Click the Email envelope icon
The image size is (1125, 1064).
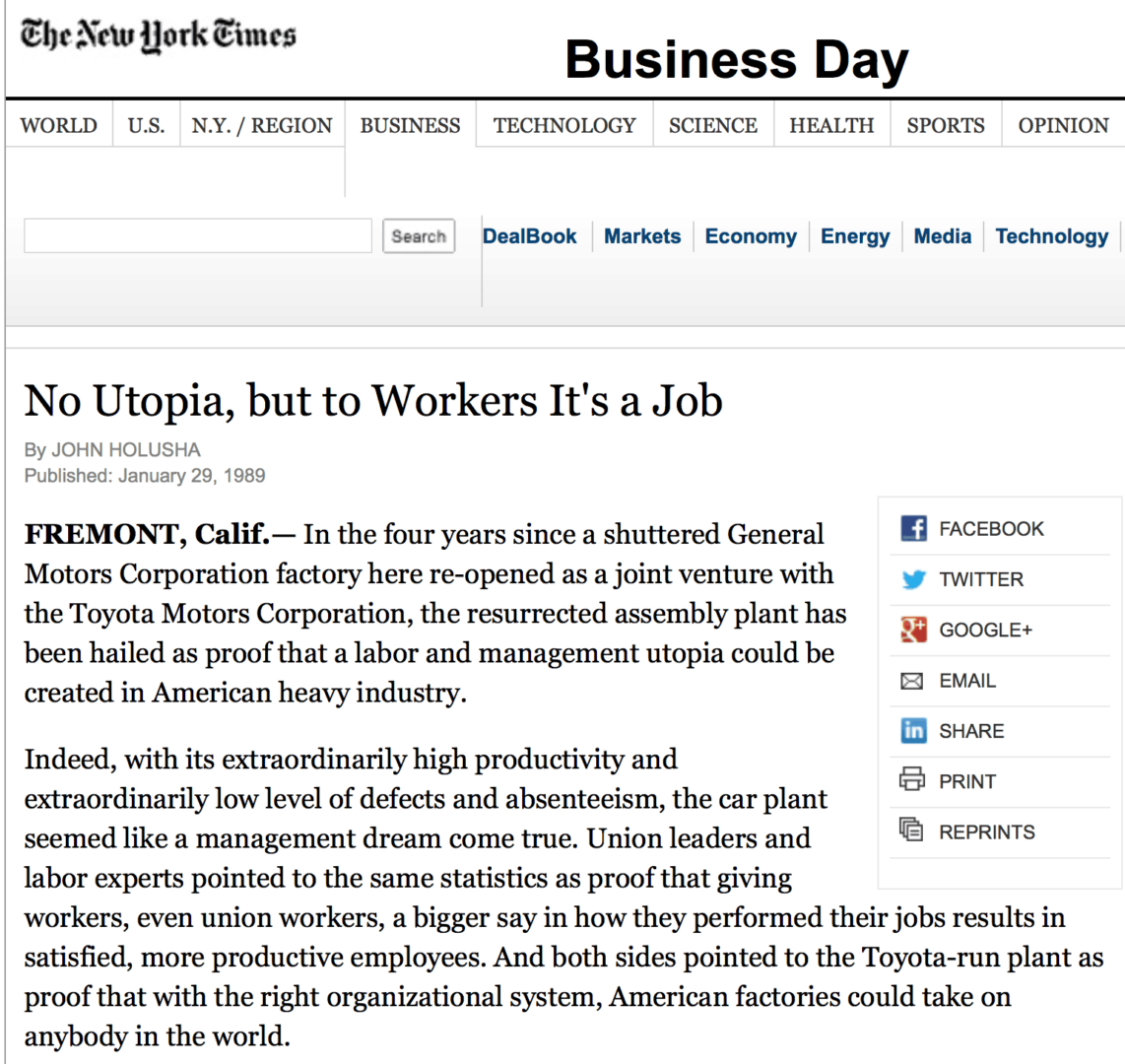coord(913,681)
